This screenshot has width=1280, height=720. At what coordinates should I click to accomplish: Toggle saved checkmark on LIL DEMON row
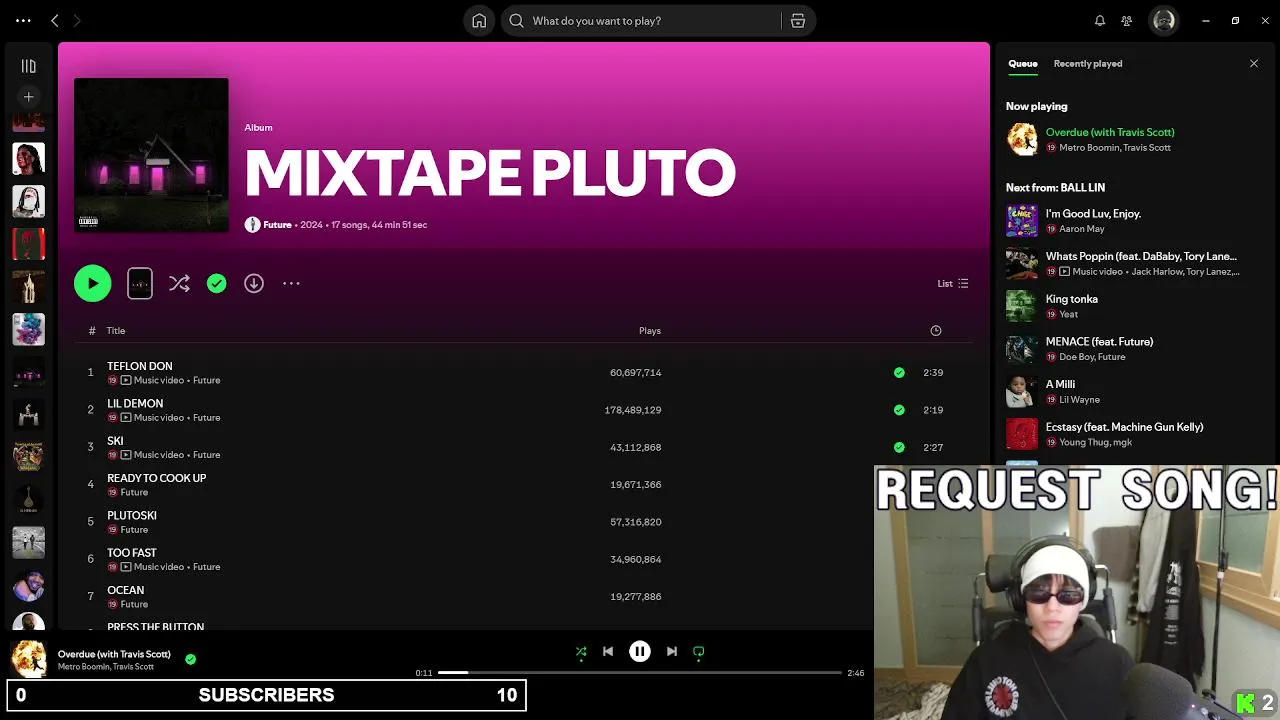click(899, 410)
